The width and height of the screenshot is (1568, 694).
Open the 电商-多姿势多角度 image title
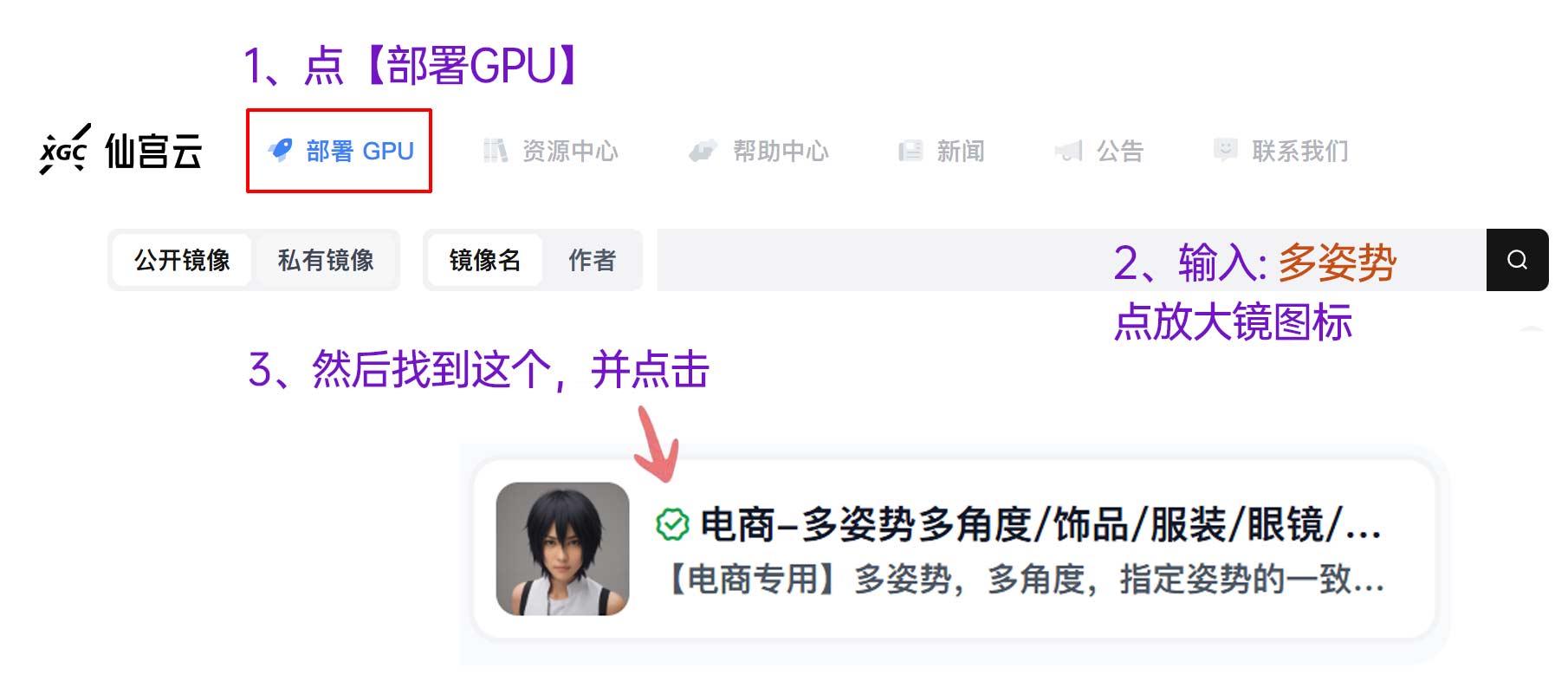point(1040,524)
